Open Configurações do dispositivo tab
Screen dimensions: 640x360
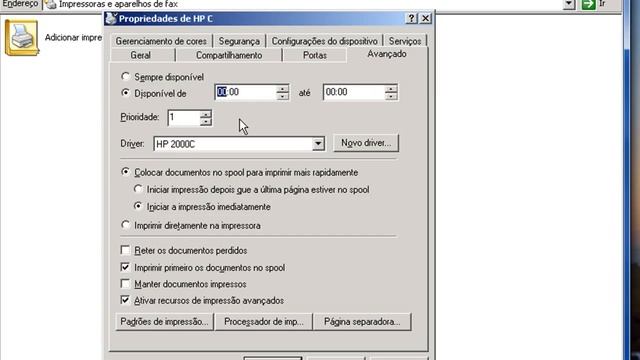pyautogui.click(x=324, y=41)
